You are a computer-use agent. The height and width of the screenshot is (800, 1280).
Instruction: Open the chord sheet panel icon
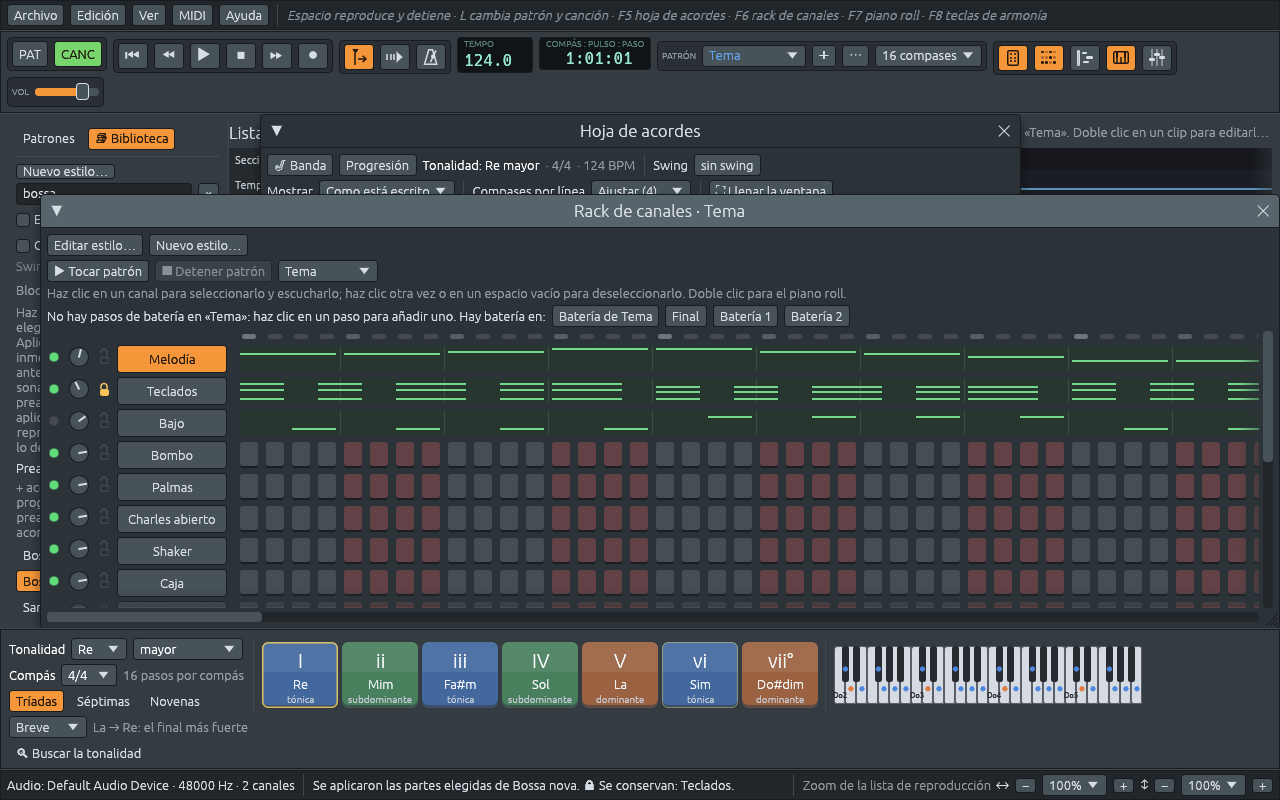tap(1012, 57)
